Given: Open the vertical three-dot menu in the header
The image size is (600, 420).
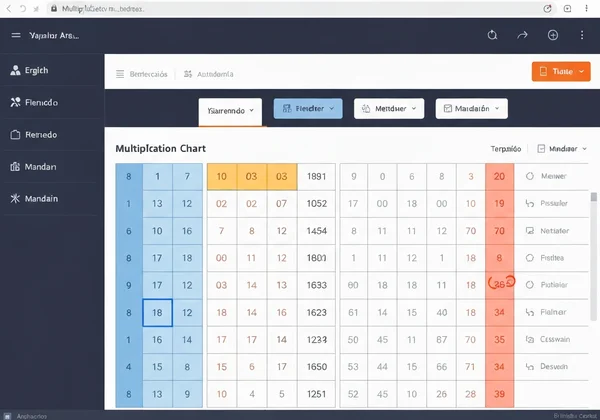Looking at the screenshot, I should tap(582, 35).
